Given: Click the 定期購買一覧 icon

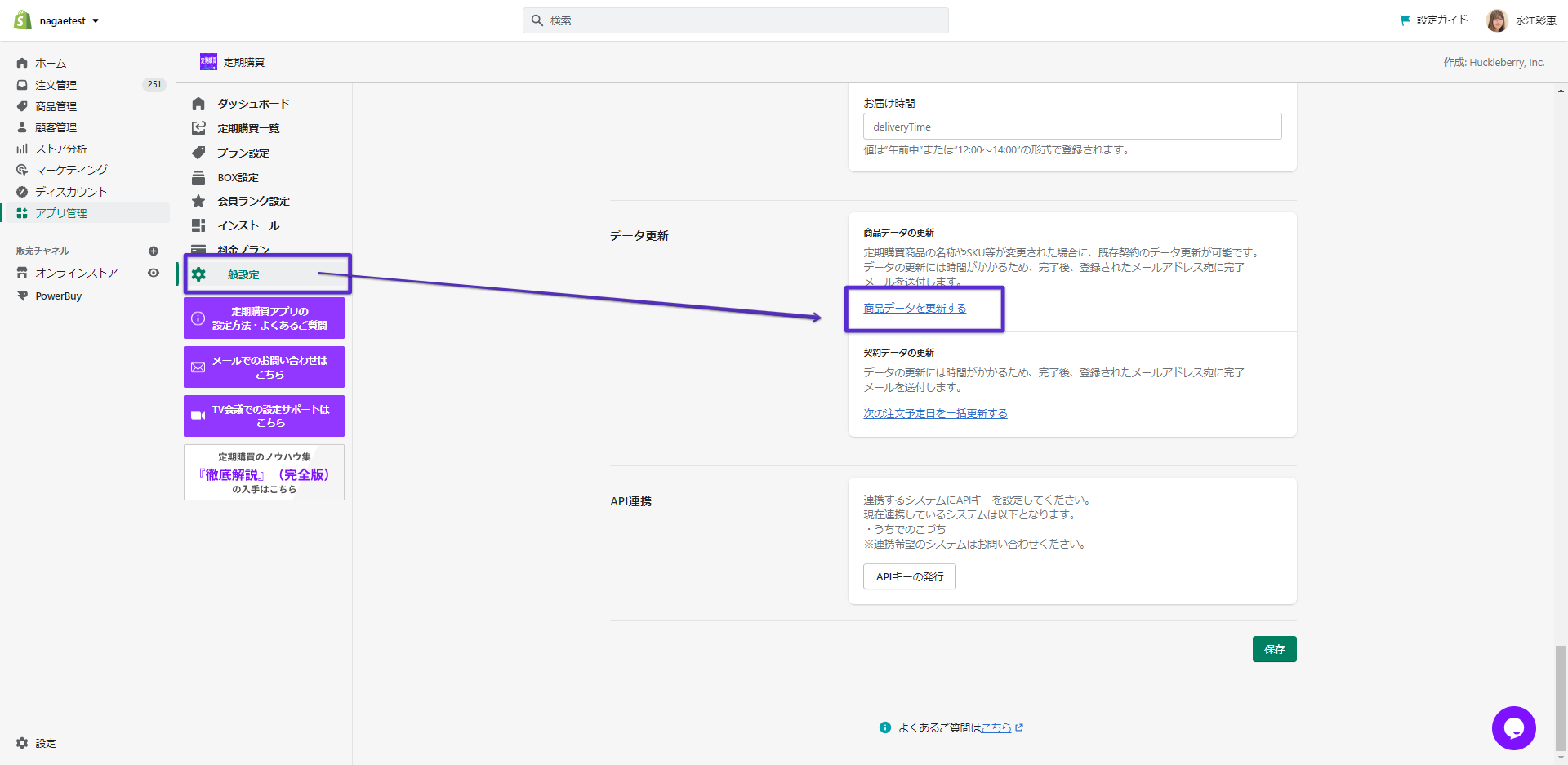Looking at the screenshot, I should 198,128.
